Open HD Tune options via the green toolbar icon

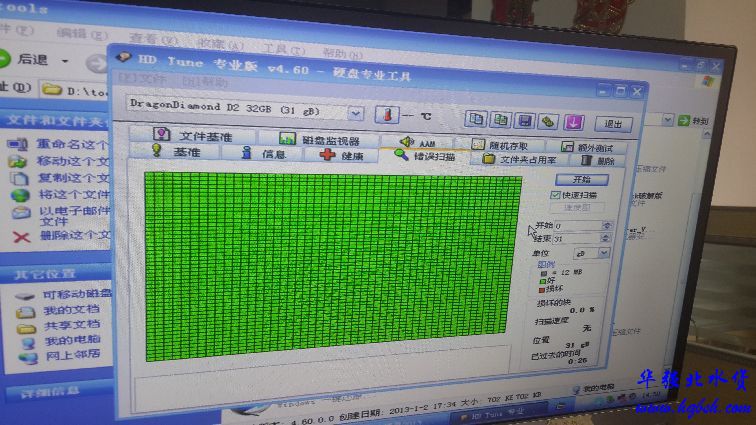[x=548, y=122]
